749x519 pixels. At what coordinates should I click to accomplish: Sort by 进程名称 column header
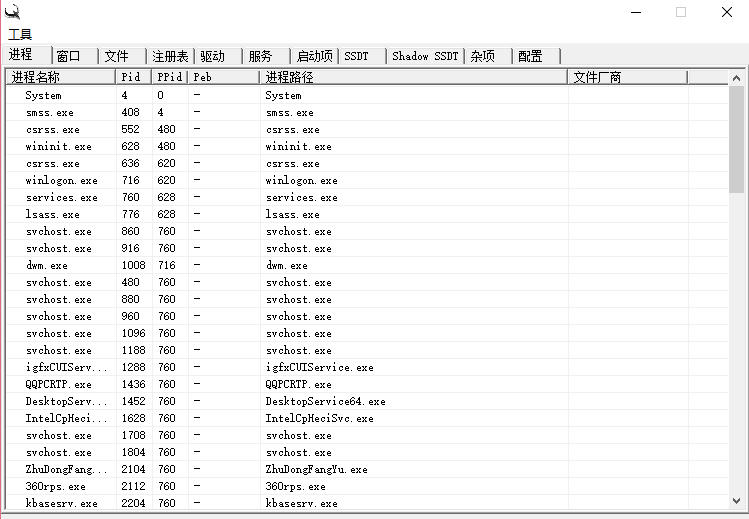[x=60, y=77]
